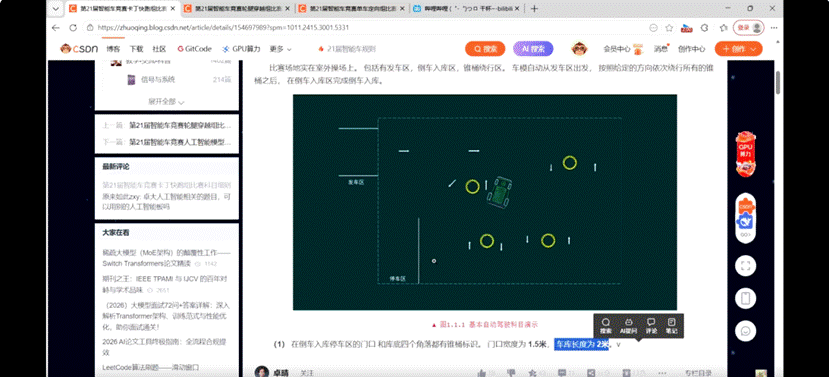
Task: Click the browser profile login button
Action: point(748,27)
